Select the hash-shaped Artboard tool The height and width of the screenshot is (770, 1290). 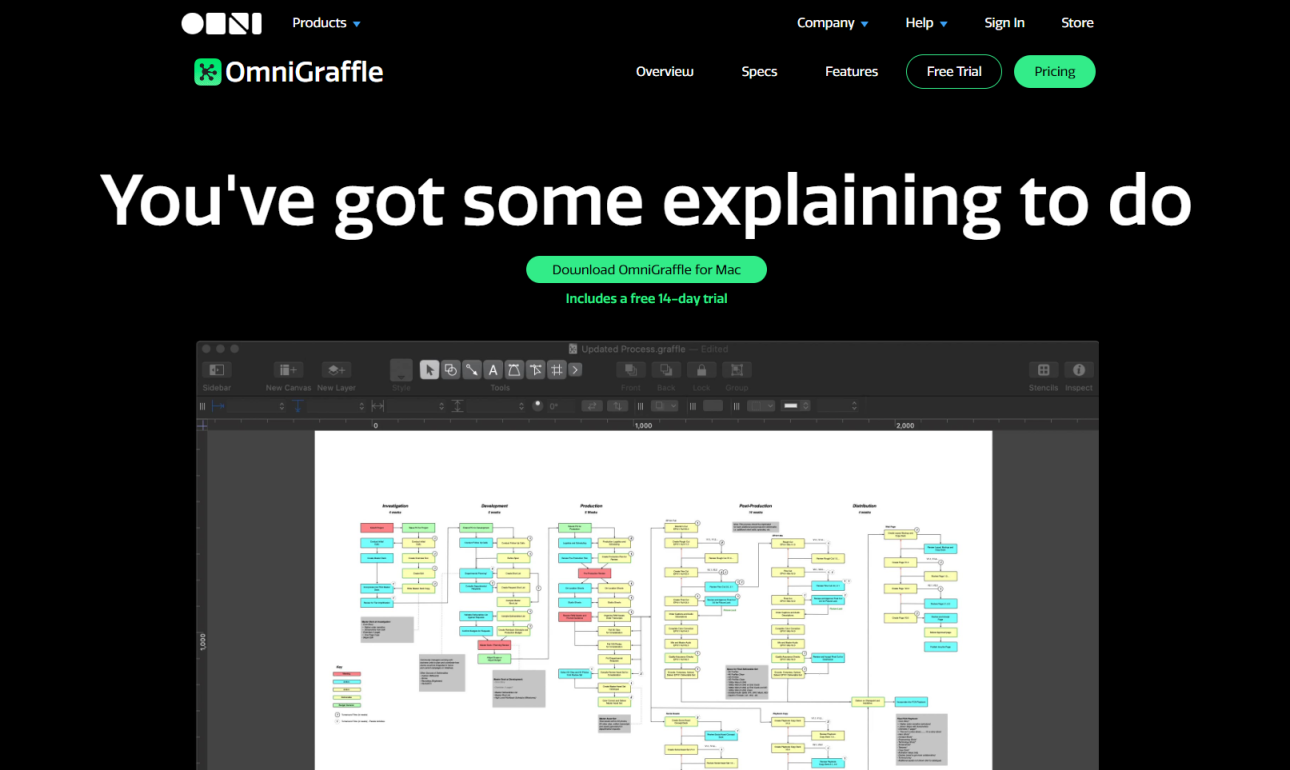coord(556,370)
